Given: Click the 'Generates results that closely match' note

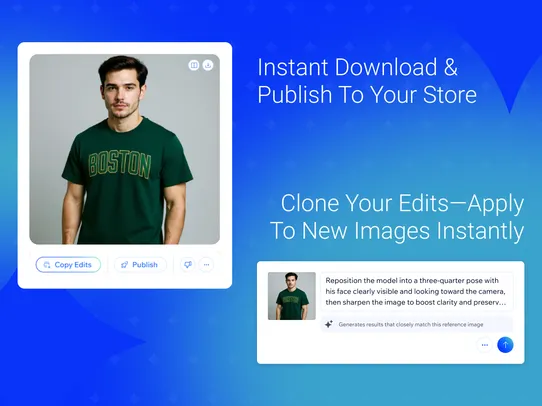Looking at the screenshot, I should point(411,324).
